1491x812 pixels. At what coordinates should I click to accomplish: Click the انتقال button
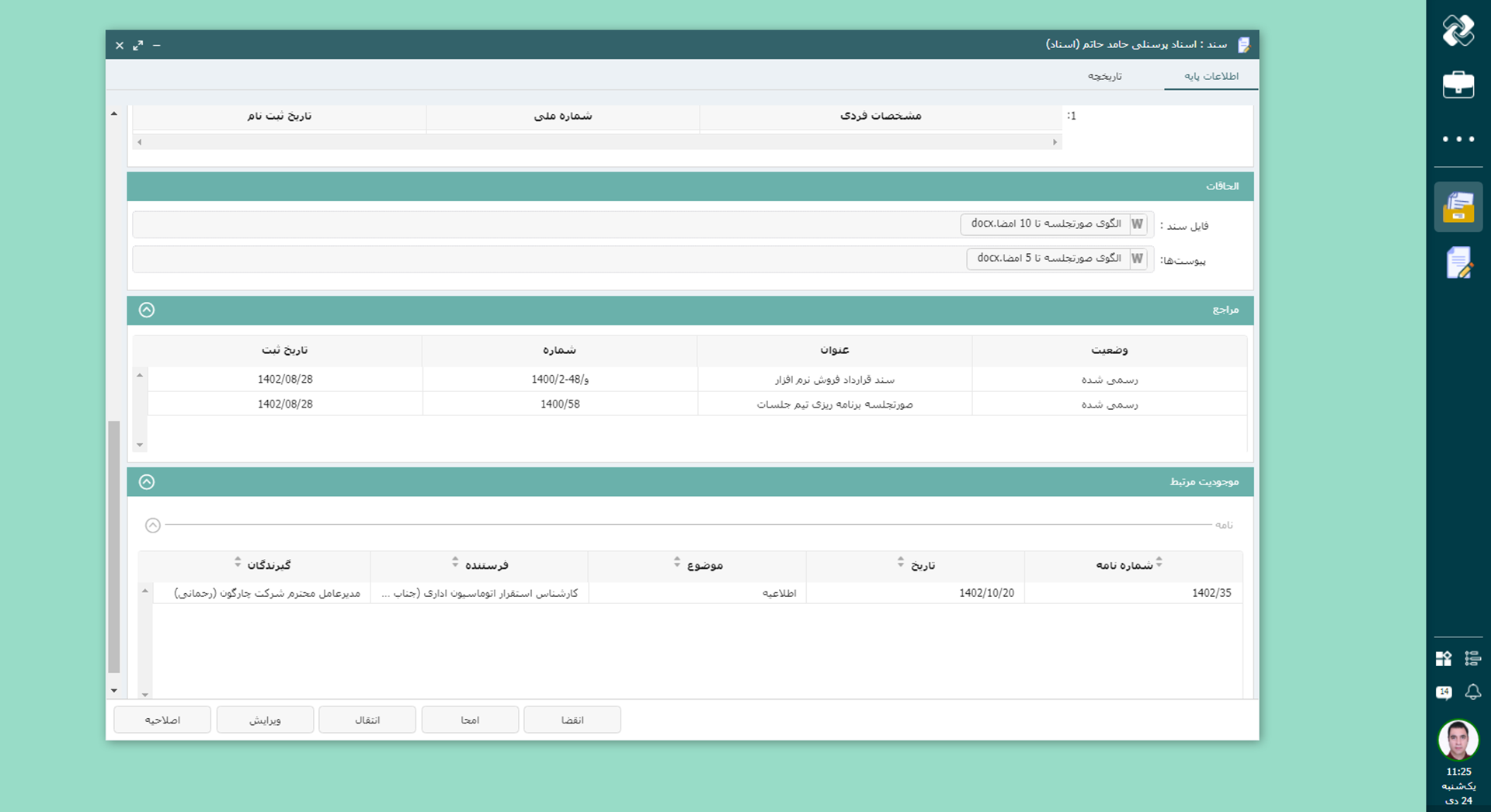pos(367,720)
